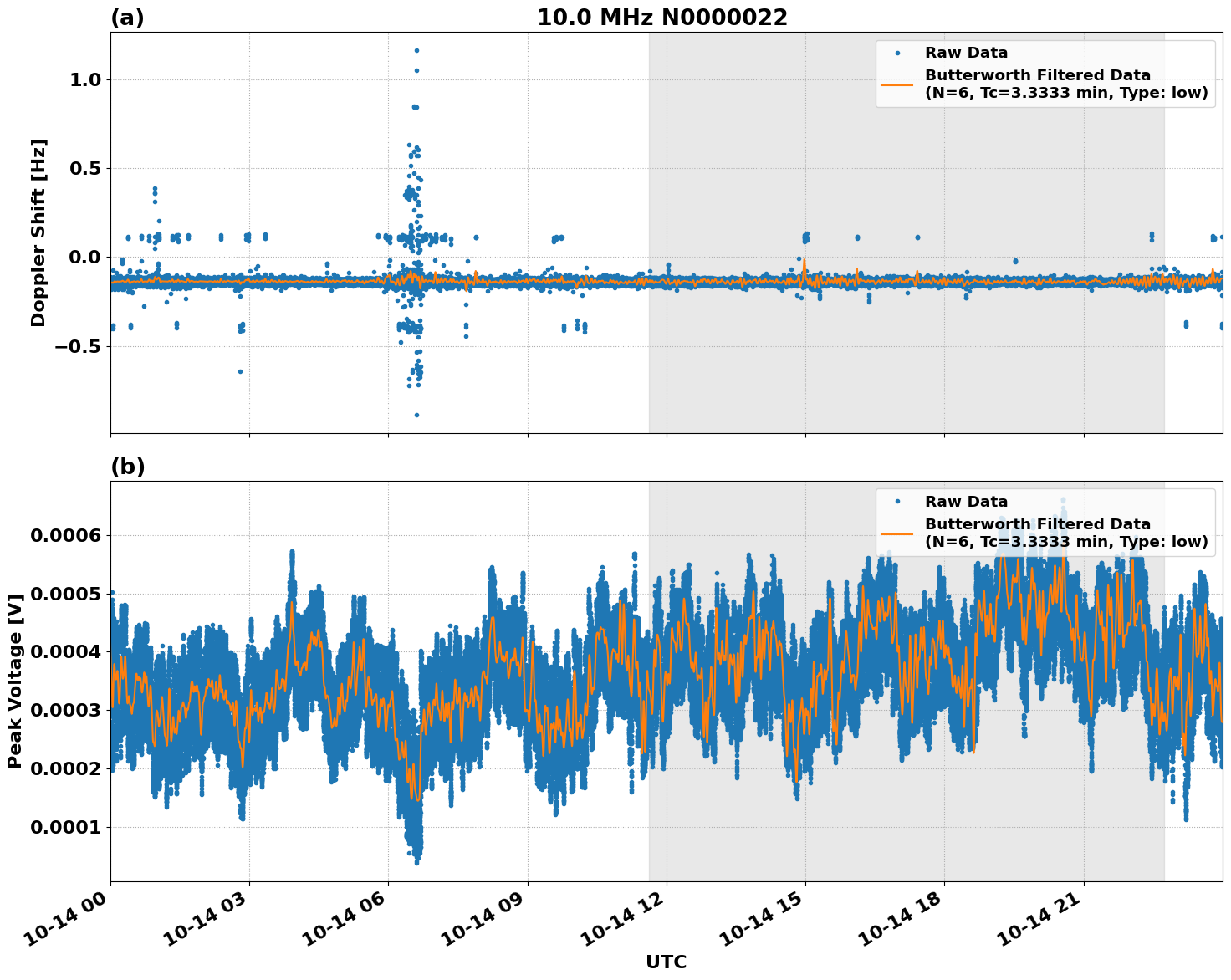
Task: Click the blue Raw Data marker in Peak Voltage legend
Action: 897,502
